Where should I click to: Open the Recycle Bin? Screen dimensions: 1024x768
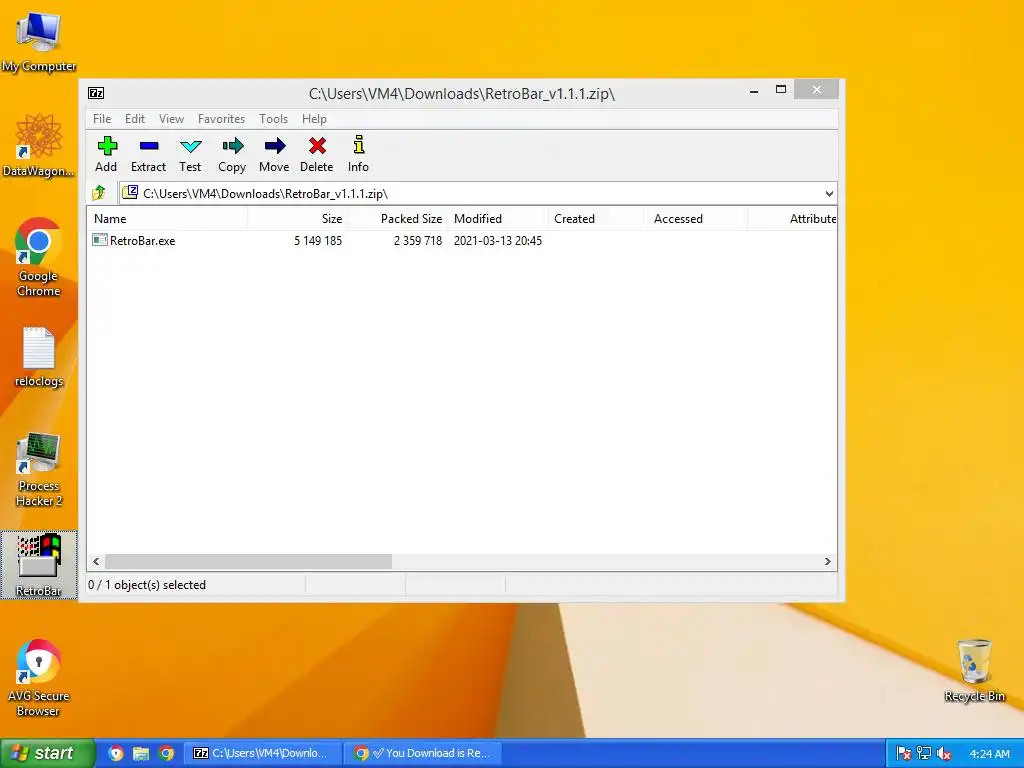pos(974,671)
